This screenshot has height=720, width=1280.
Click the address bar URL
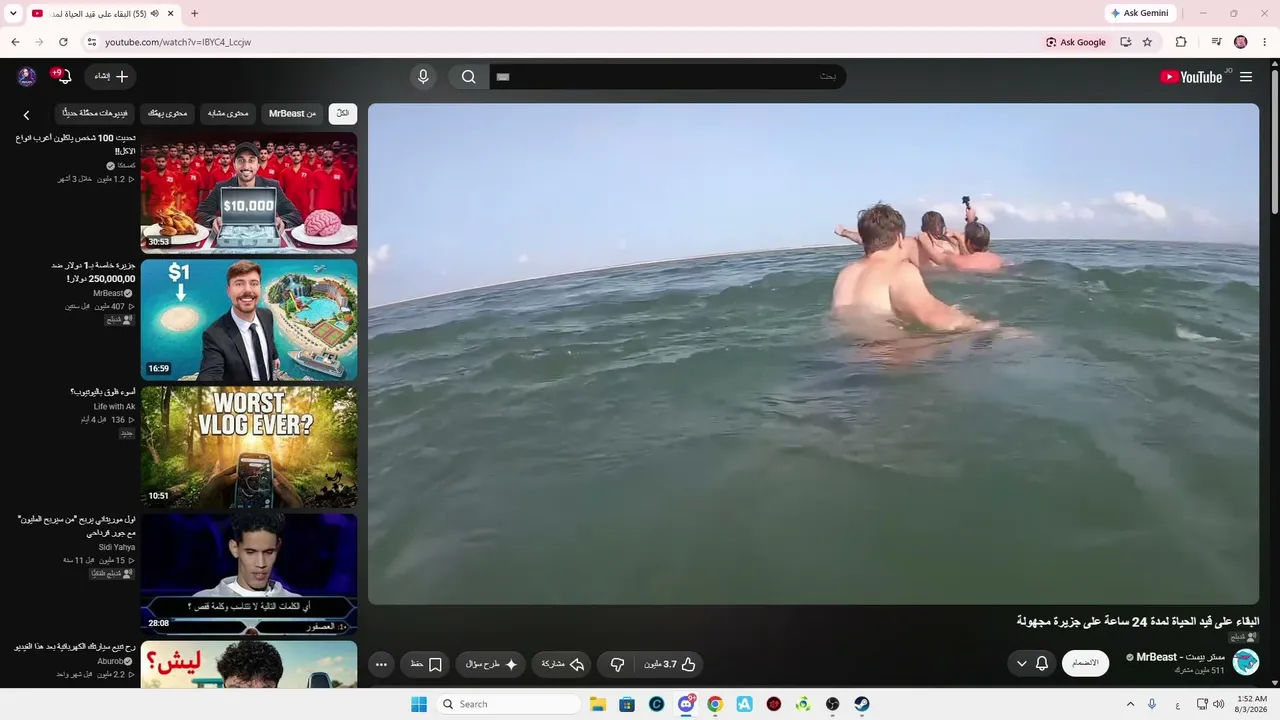point(178,42)
